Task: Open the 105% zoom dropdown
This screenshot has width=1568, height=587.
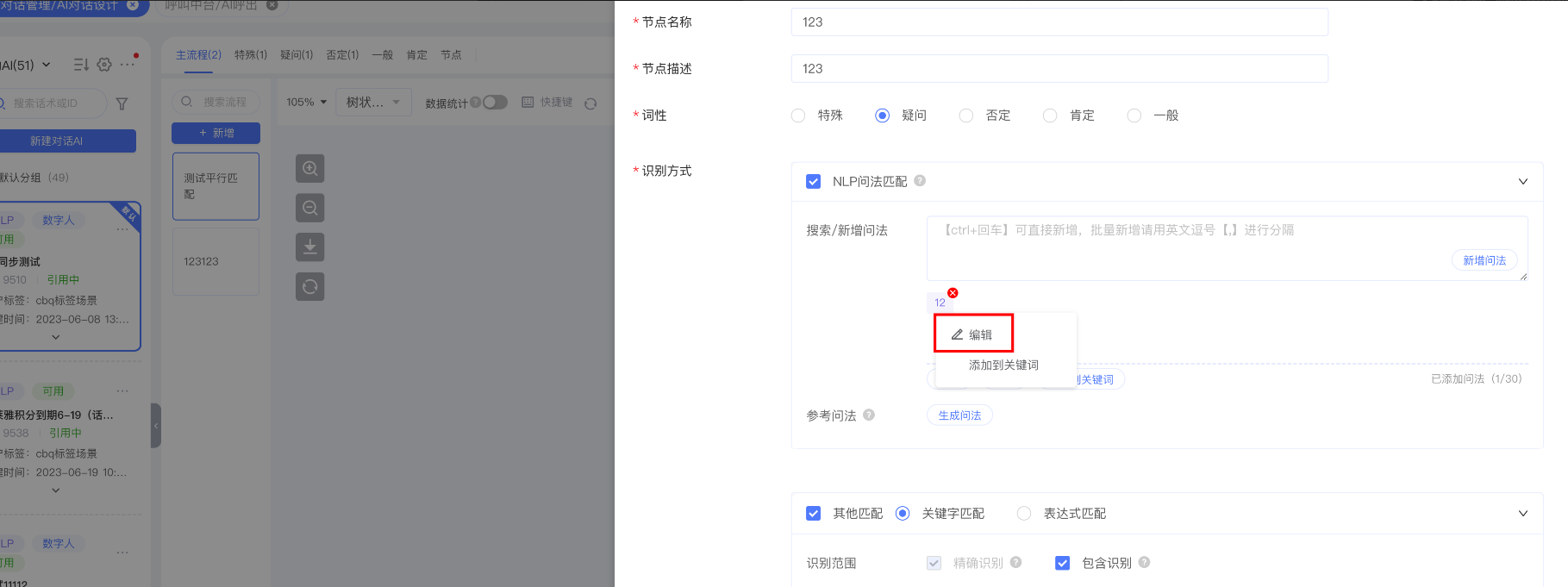Action: pos(307,103)
